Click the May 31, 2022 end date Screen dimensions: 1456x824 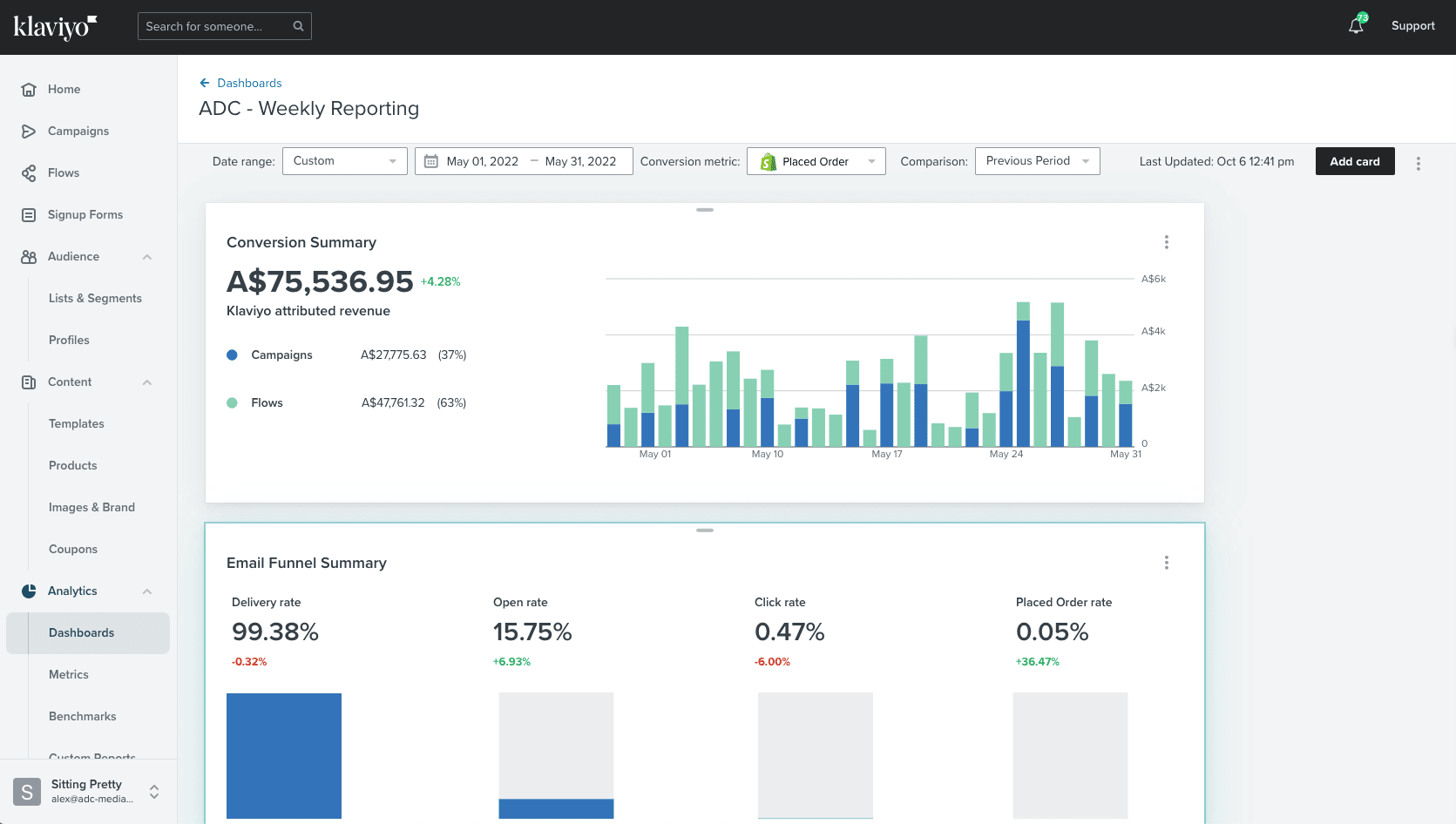580,161
